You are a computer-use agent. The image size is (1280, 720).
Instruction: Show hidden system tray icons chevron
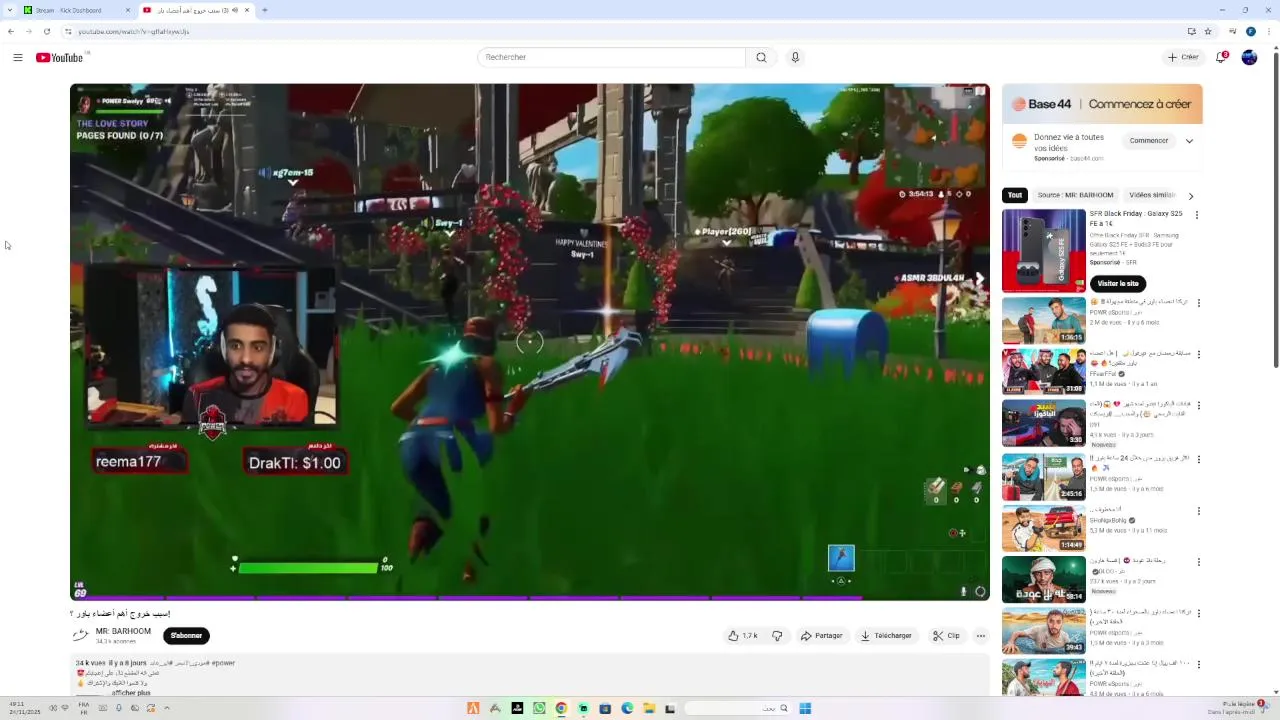[167, 708]
